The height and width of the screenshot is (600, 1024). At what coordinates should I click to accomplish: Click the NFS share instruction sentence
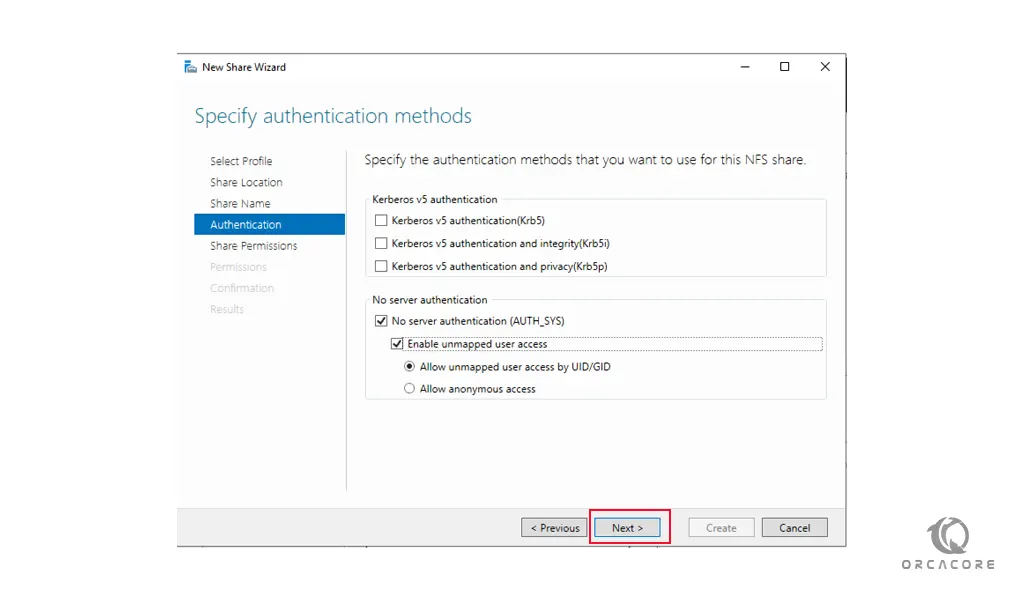pos(585,160)
